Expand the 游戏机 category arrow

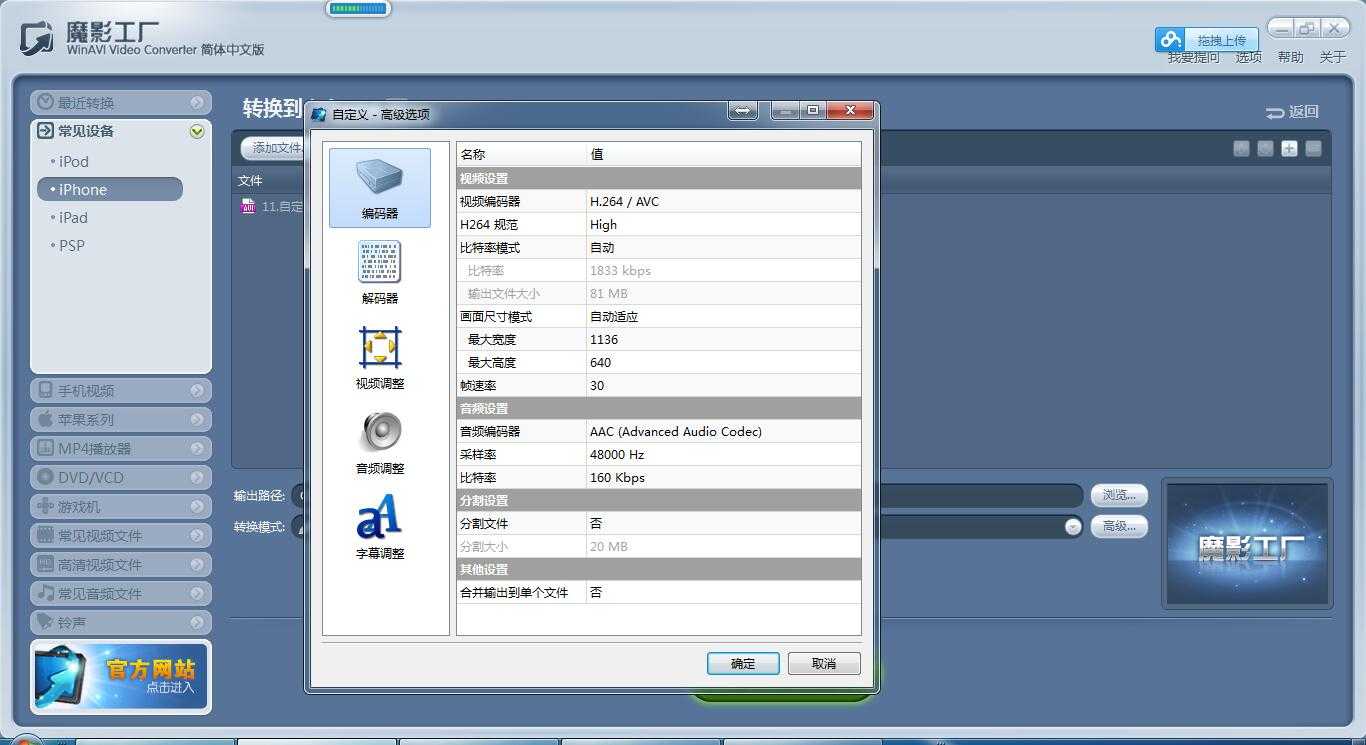click(x=197, y=506)
